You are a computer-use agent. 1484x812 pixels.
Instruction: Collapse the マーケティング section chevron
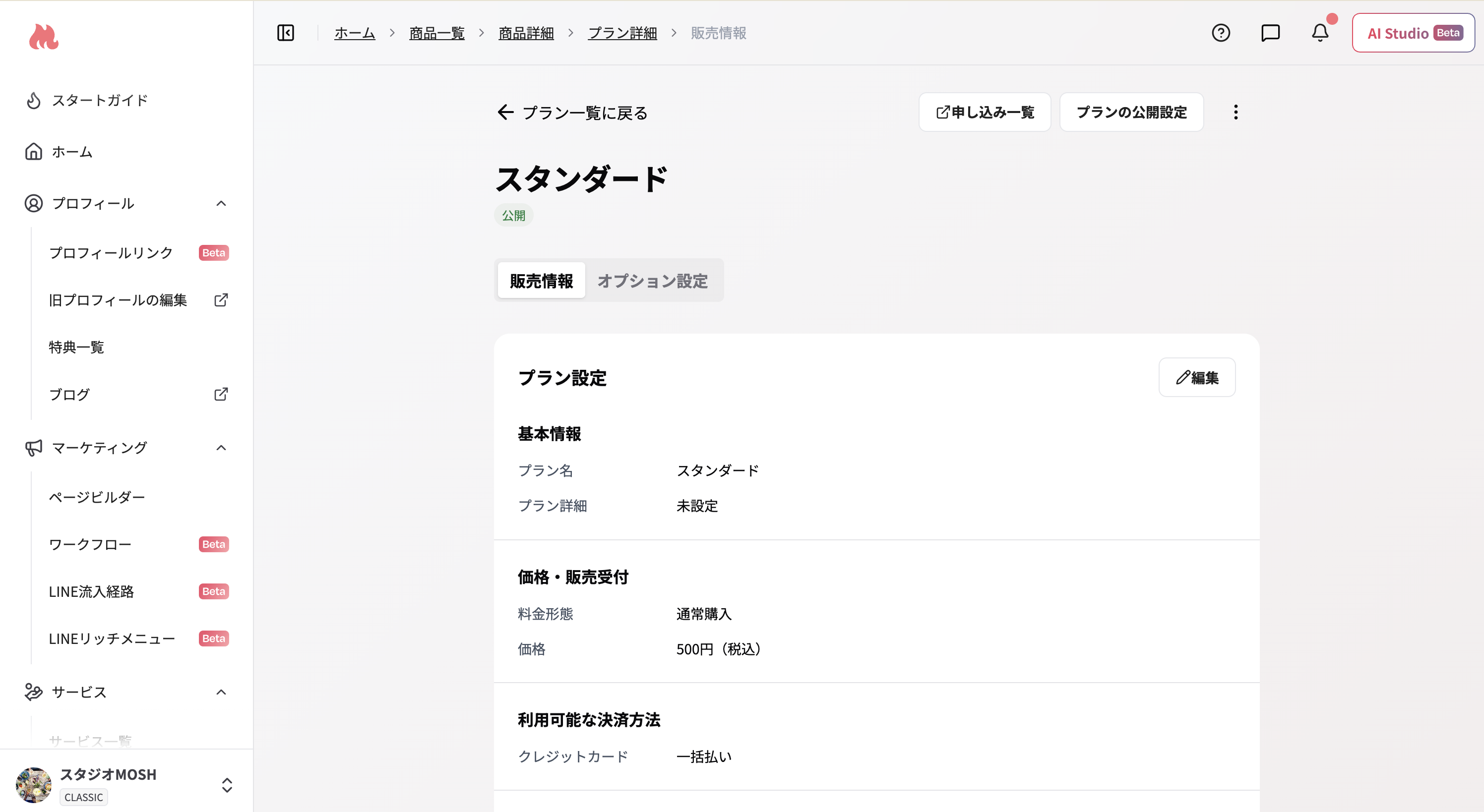coord(221,448)
